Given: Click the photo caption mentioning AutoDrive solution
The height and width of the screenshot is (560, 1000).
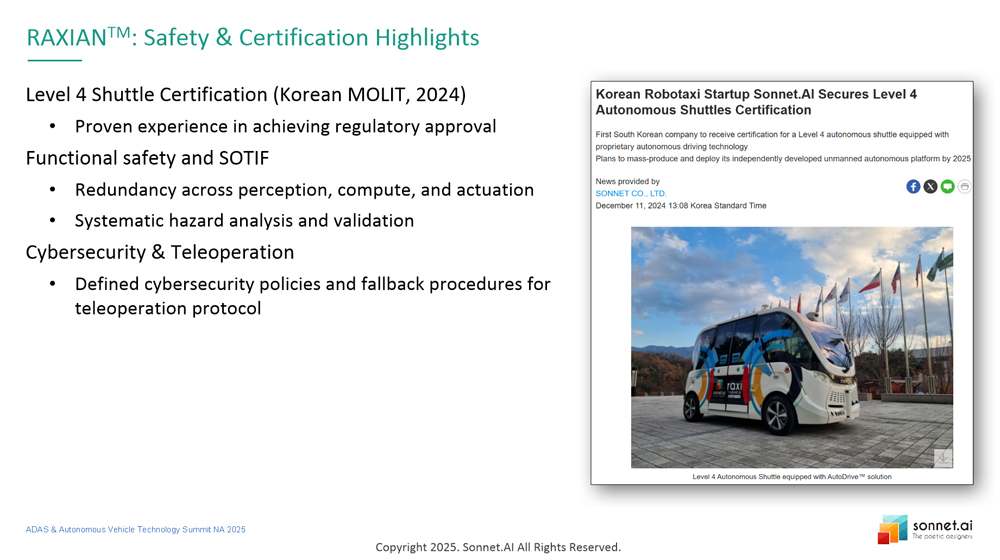Looking at the screenshot, I should click(x=791, y=477).
